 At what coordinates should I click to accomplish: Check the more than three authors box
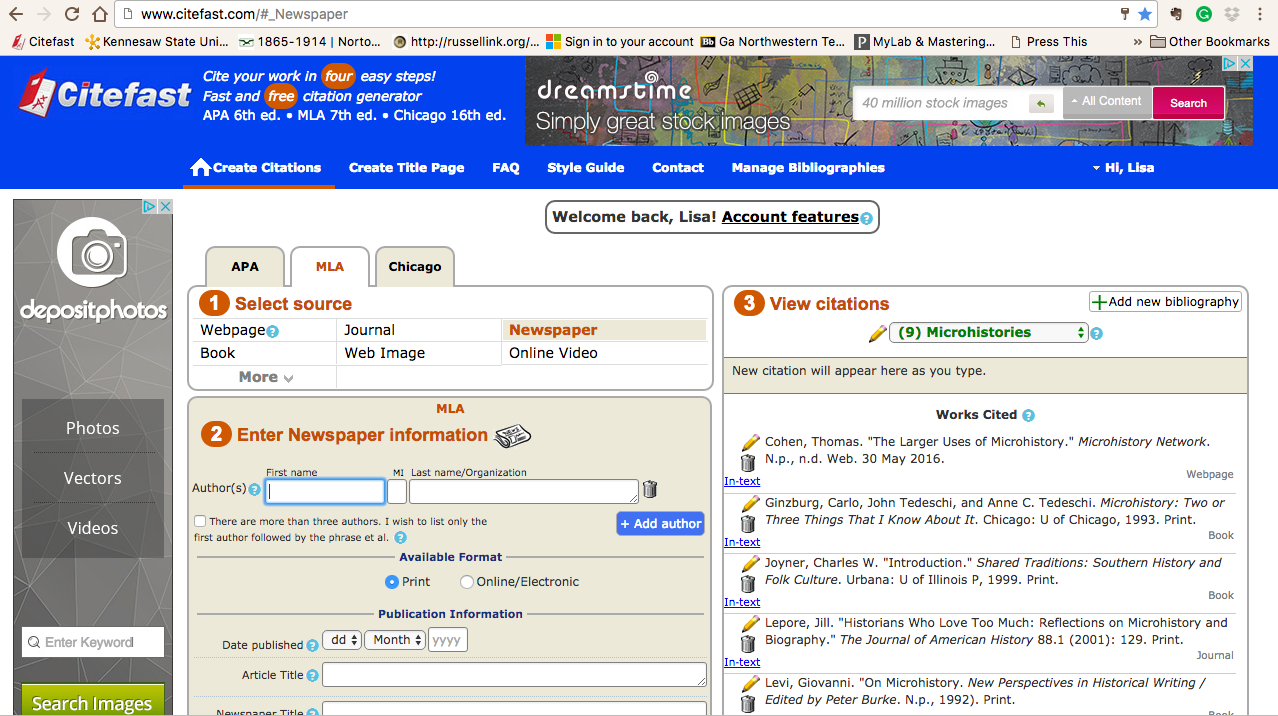point(201,521)
